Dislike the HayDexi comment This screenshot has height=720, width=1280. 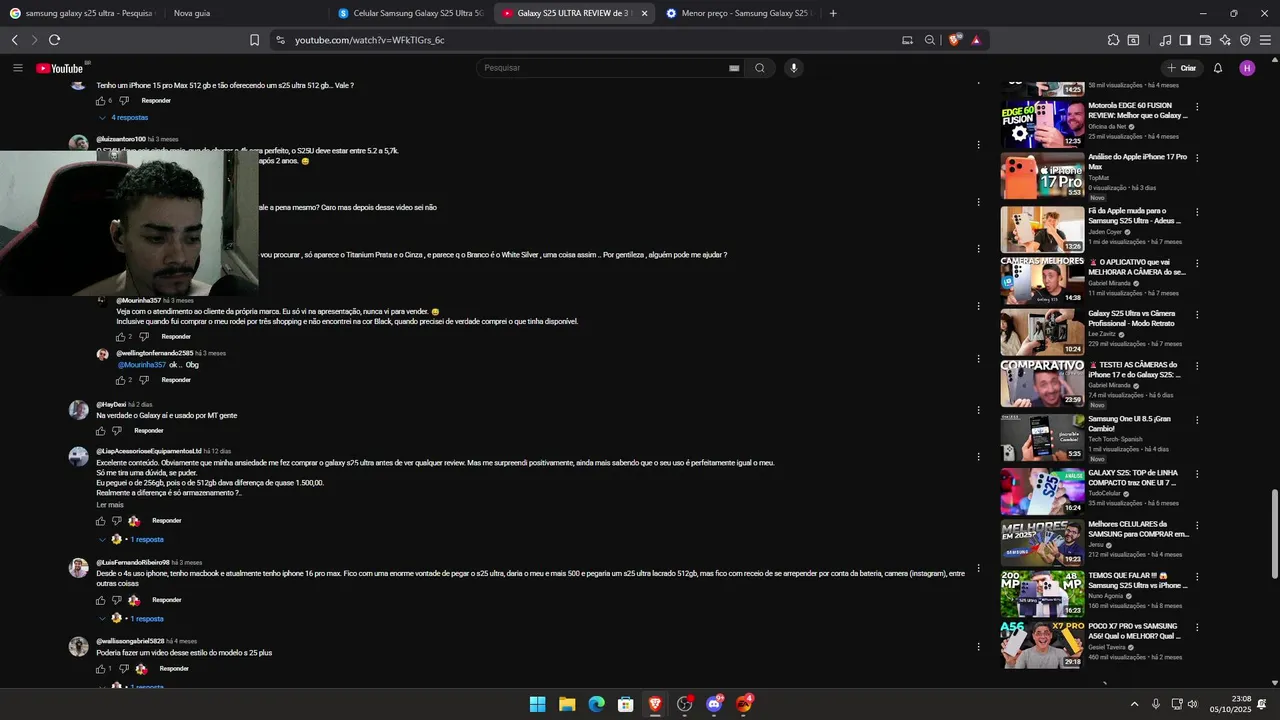point(117,431)
